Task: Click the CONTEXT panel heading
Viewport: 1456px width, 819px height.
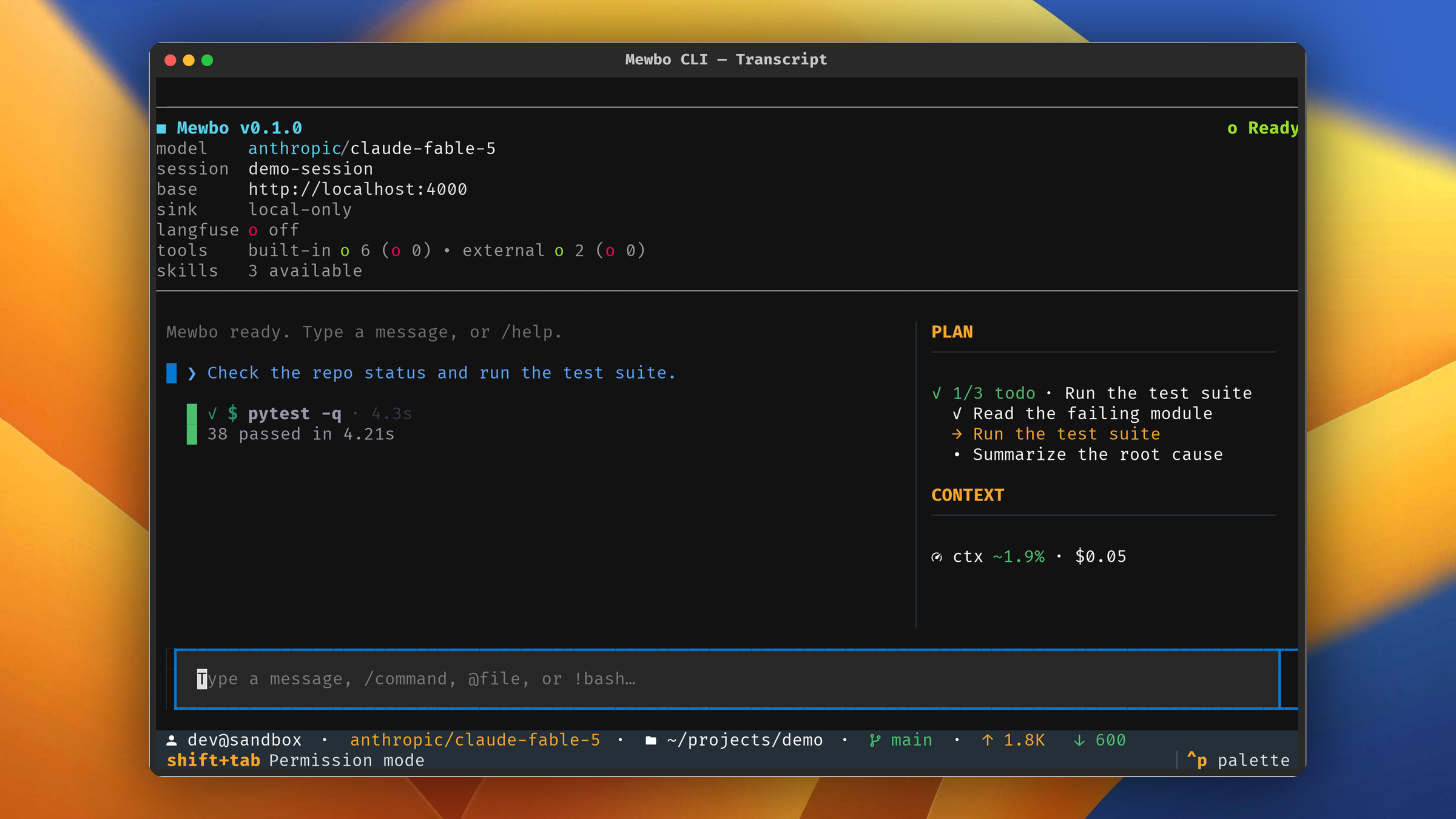Action: [968, 495]
